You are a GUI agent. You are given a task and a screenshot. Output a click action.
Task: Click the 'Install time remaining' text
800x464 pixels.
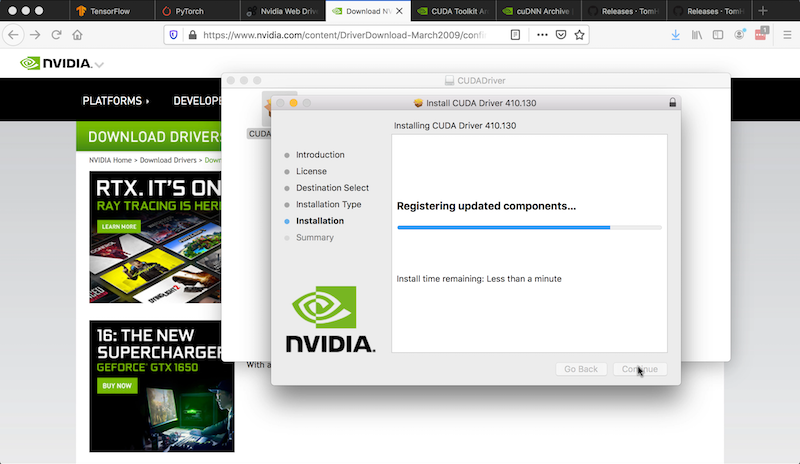[x=479, y=279]
